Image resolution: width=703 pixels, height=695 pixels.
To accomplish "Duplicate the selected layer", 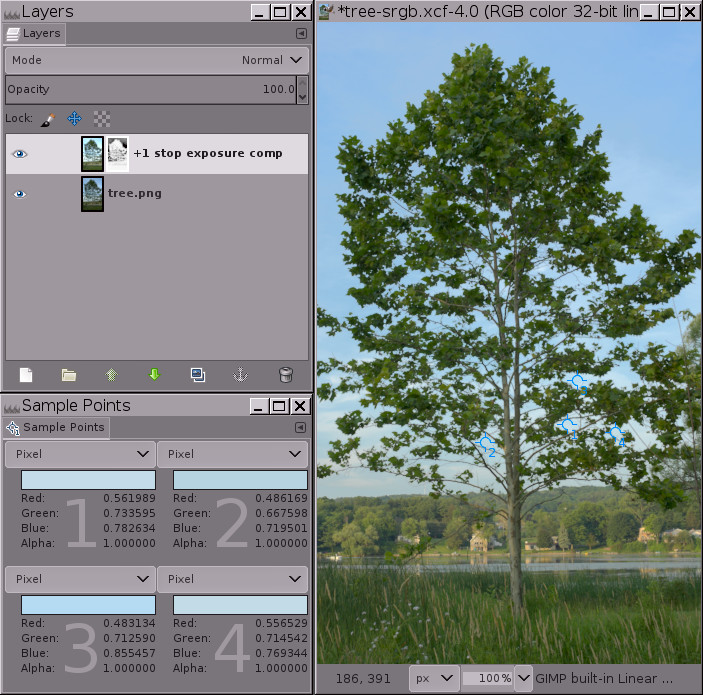I will [x=198, y=375].
